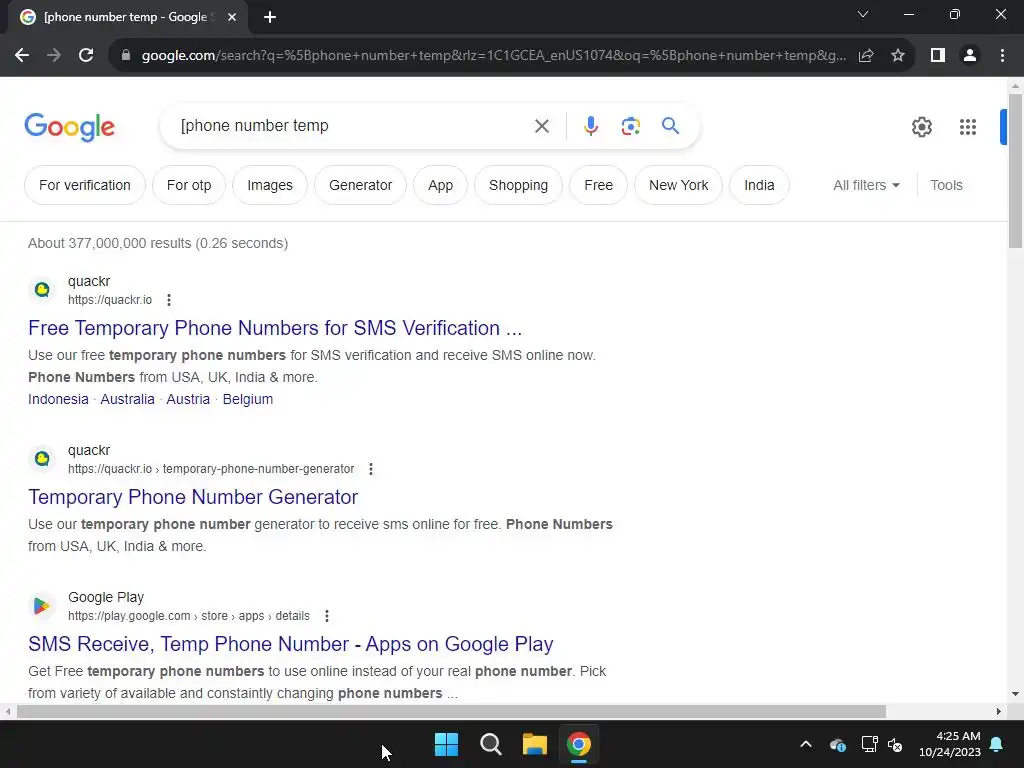1024x768 pixels.
Task: Open Google quick settings gear
Action: (921, 127)
